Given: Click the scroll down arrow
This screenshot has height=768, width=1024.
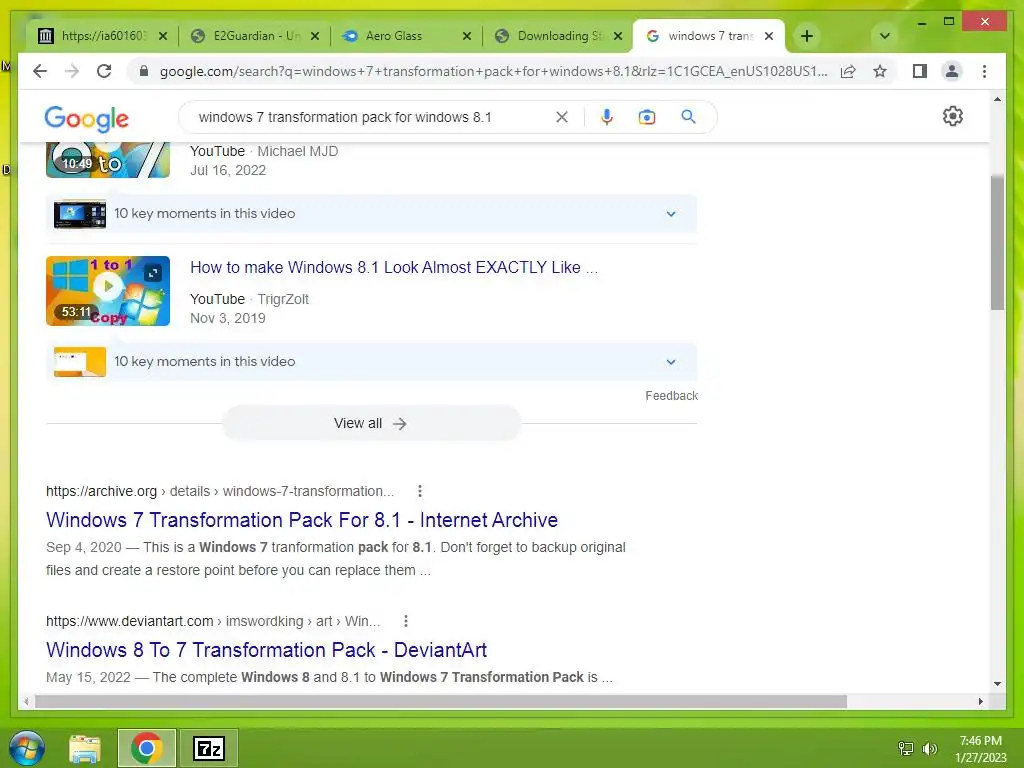Looking at the screenshot, I should click(x=997, y=684).
